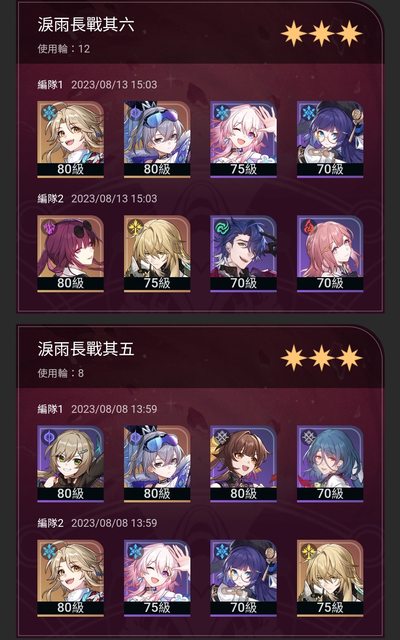Viewport: 400px width, 640px height.
Task: Click the 使用輪:12 cycle count label
Action: tap(64, 49)
